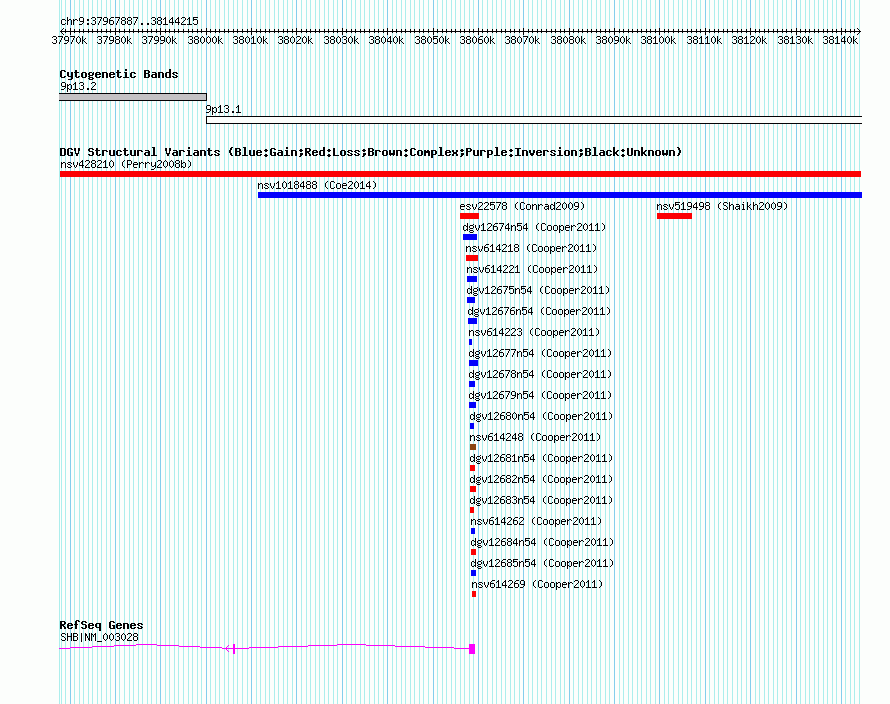This screenshot has width=890, height=704.
Task: Open dgv12681n54 (Cooper2011) variant
Action: coord(541,458)
